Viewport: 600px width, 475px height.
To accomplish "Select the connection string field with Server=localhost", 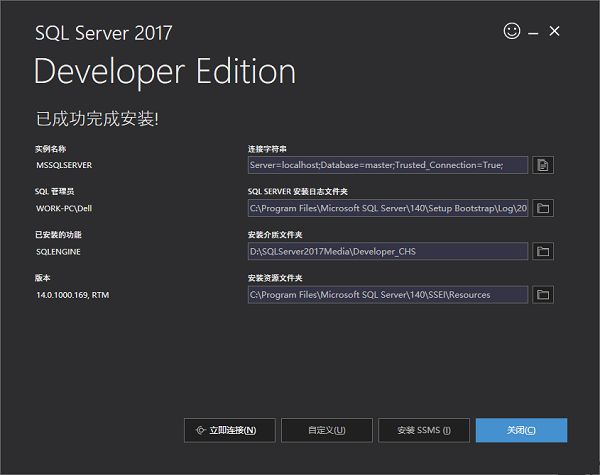I will pyautogui.click(x=388, y=165).
